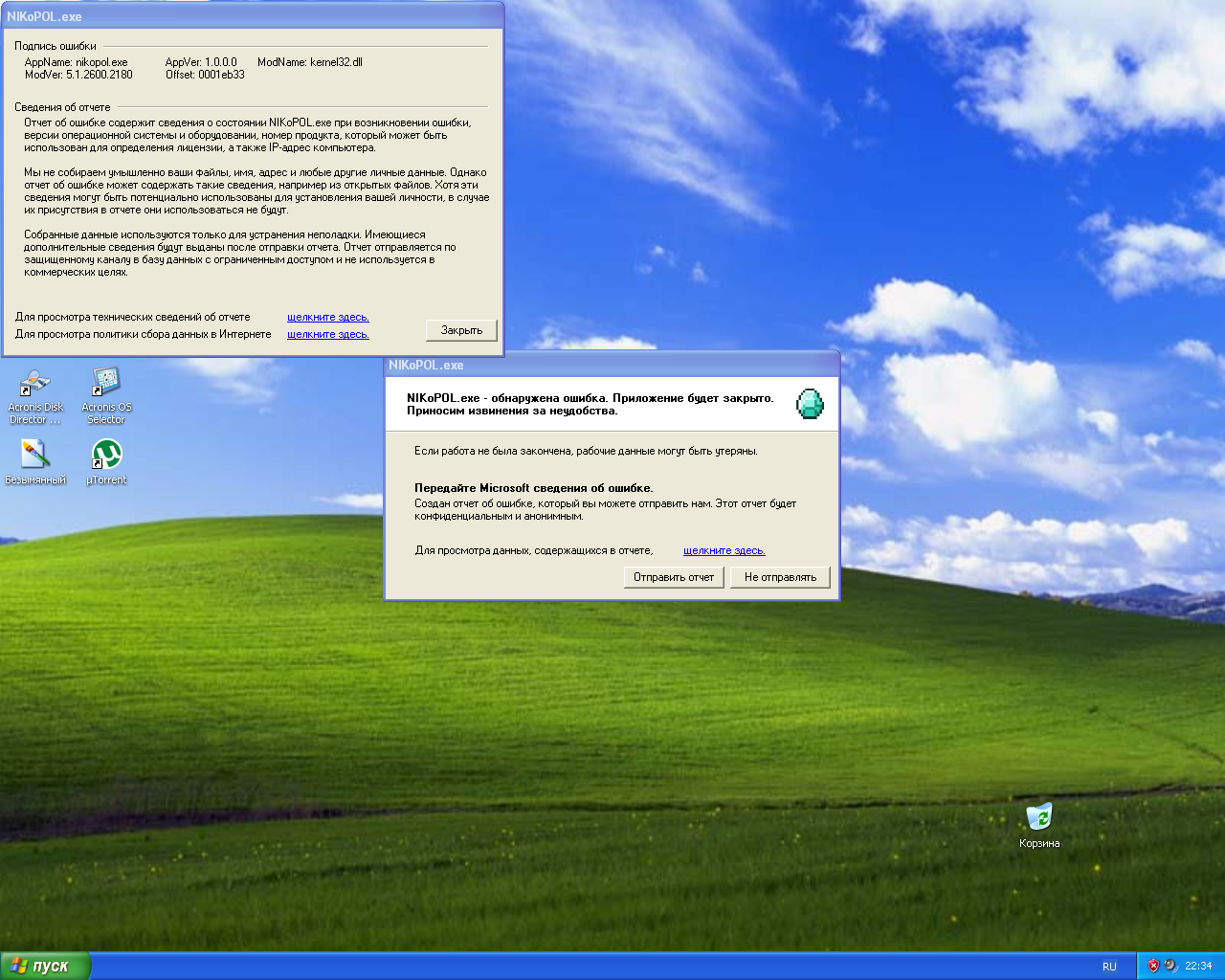1225x980 pixels.
Task: Click the volume speaker tray icon
Action: (x=1170, y=966)
